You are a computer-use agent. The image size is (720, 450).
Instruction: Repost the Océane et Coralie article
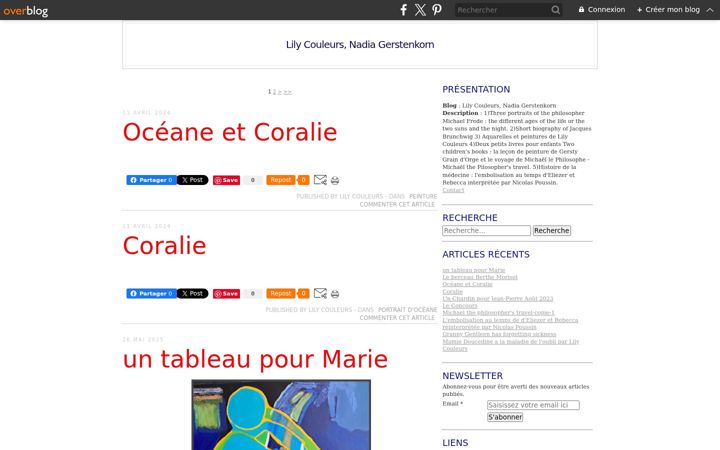point(281,180)
